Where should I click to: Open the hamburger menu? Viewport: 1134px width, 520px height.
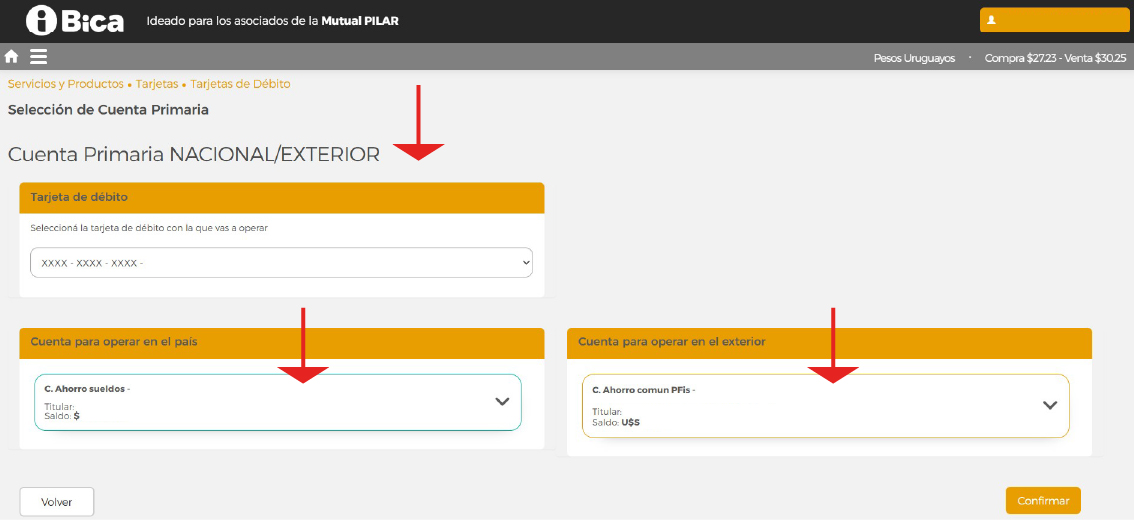click(x=38, y=56)
